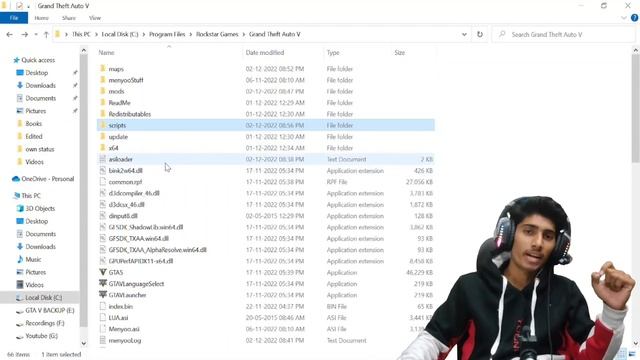Select the menyooStuff folder row
The height and width of the screenshot is (360, 640).
266,80
